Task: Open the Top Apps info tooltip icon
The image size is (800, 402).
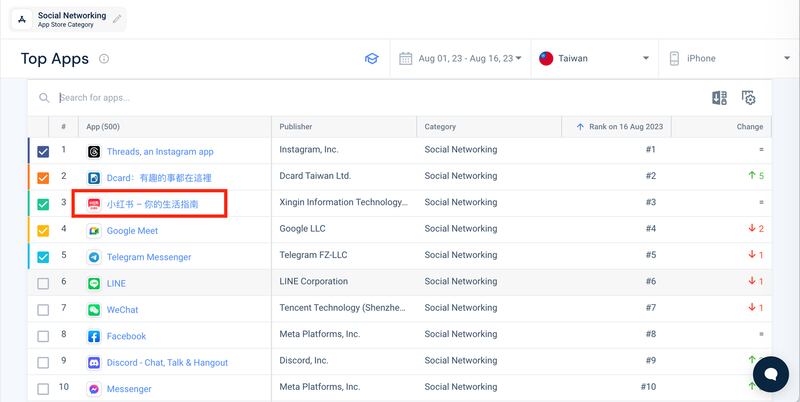Action: click(x=104, y=59)
